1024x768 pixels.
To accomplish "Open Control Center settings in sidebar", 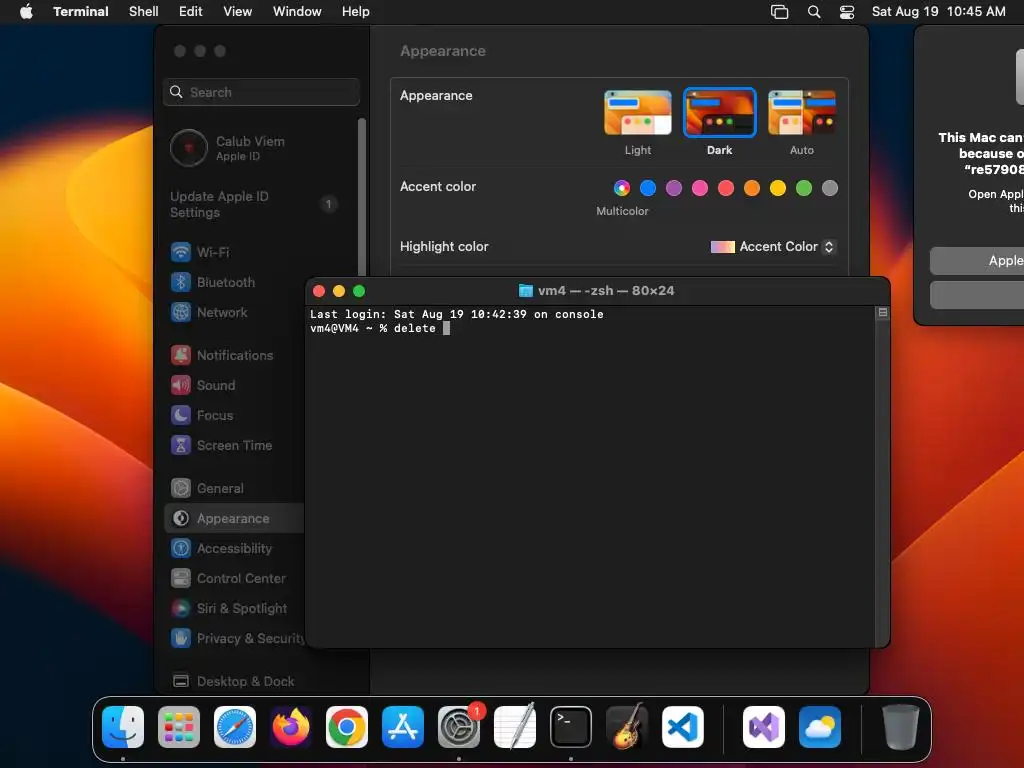I will [234, 579].
